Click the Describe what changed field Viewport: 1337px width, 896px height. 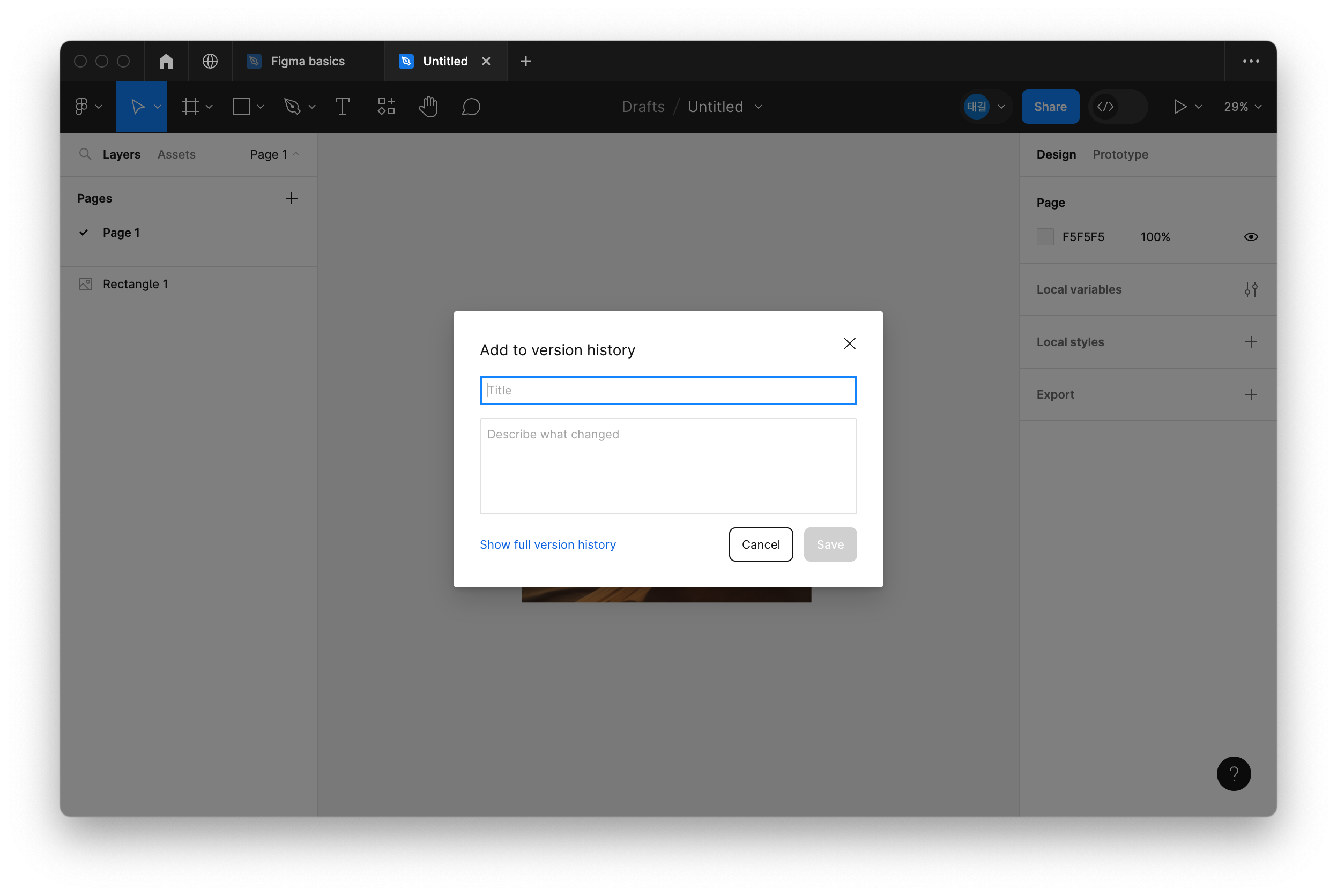pyautogui.click(x=667, y=466)
